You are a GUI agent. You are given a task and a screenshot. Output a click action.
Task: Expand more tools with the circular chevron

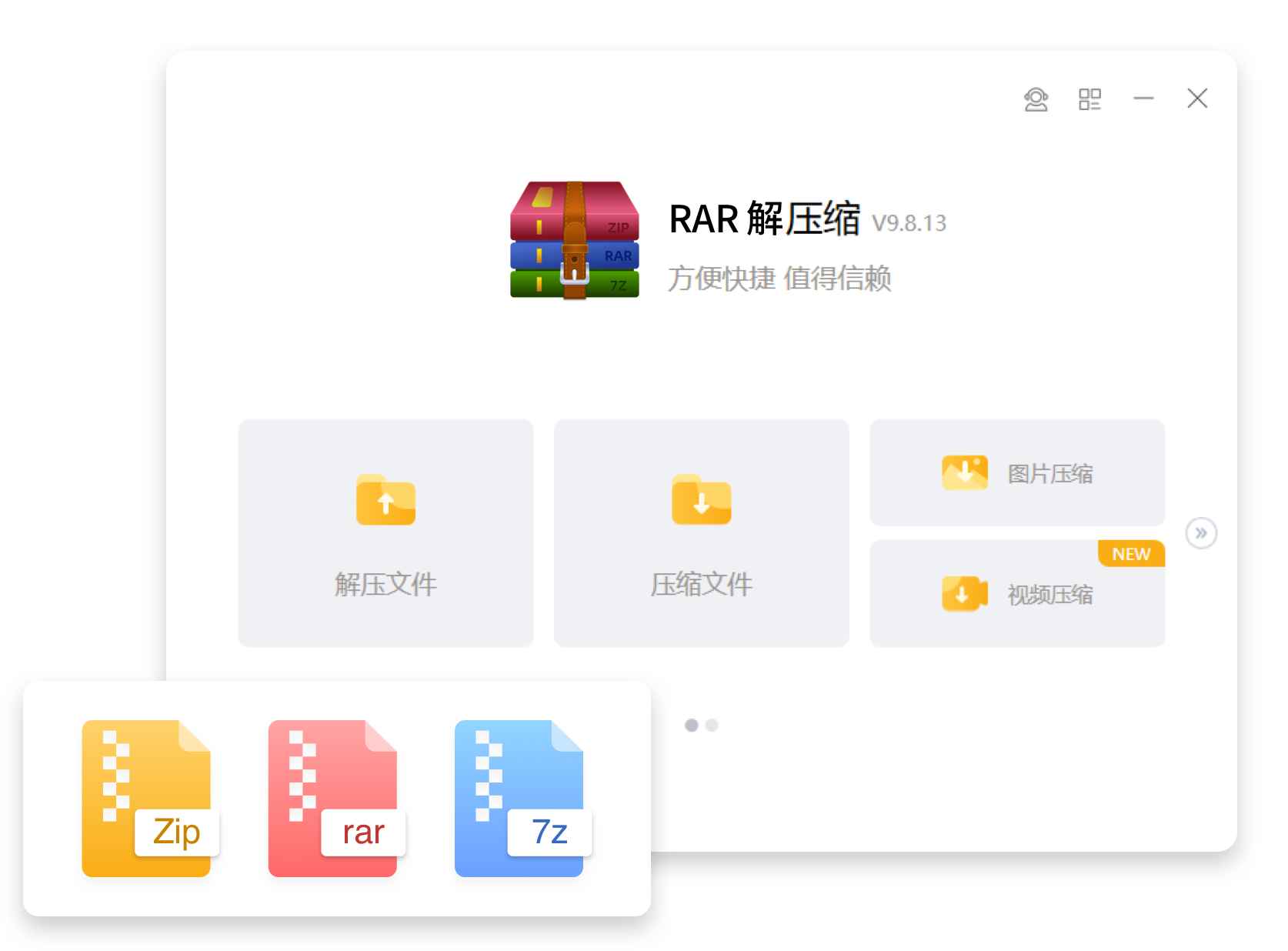(1200, 532)
